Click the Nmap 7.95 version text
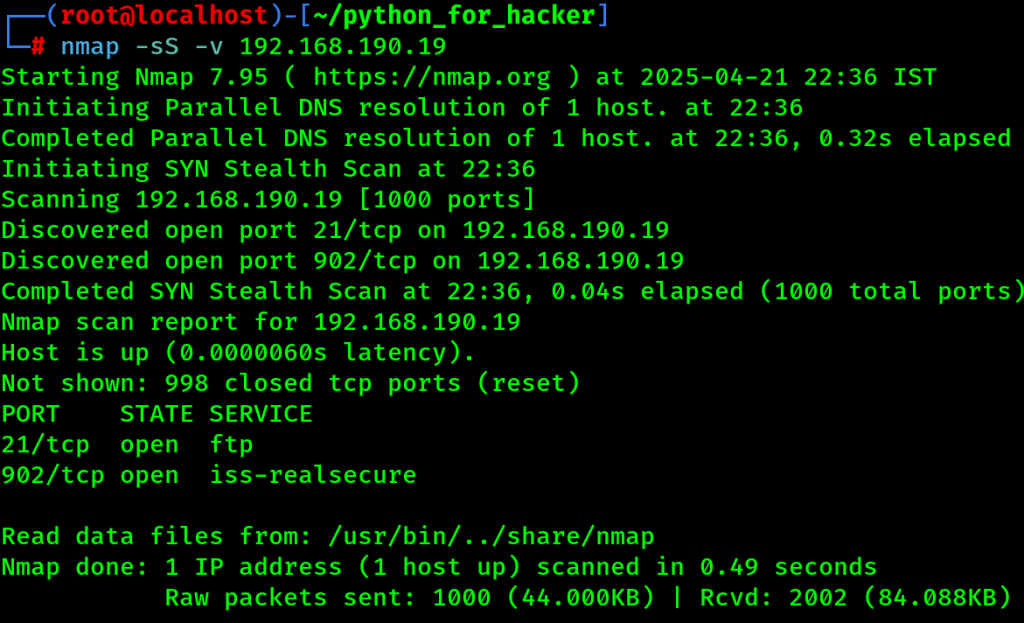Viewport: 1024px width, 623px height. click(x=201, y=78)
